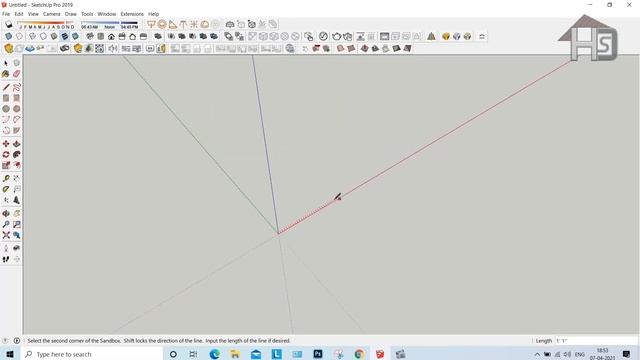
Task: Select the Protractor tool
Action: pos(6,189)
